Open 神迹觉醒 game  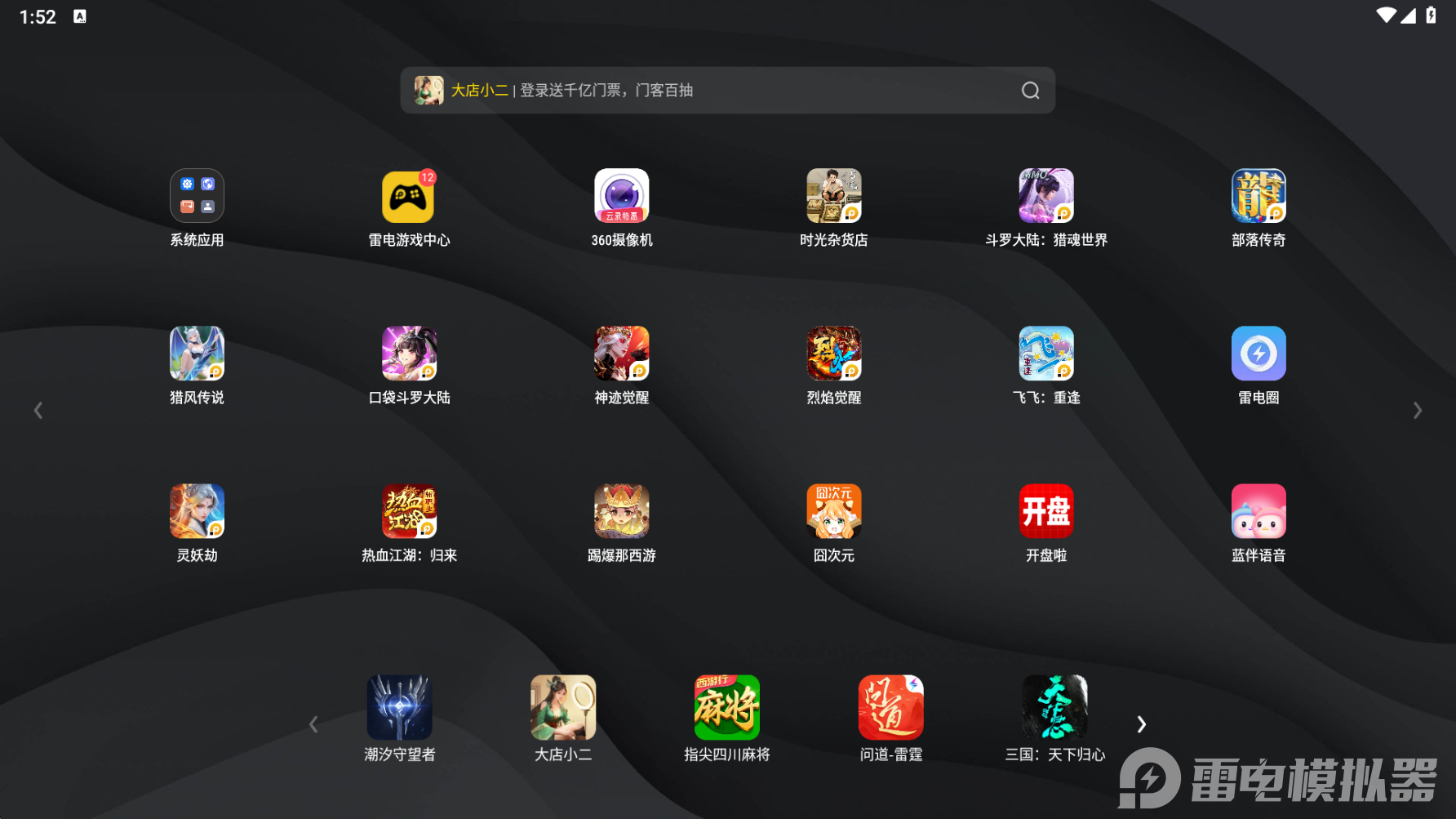[x=621, y=354]
